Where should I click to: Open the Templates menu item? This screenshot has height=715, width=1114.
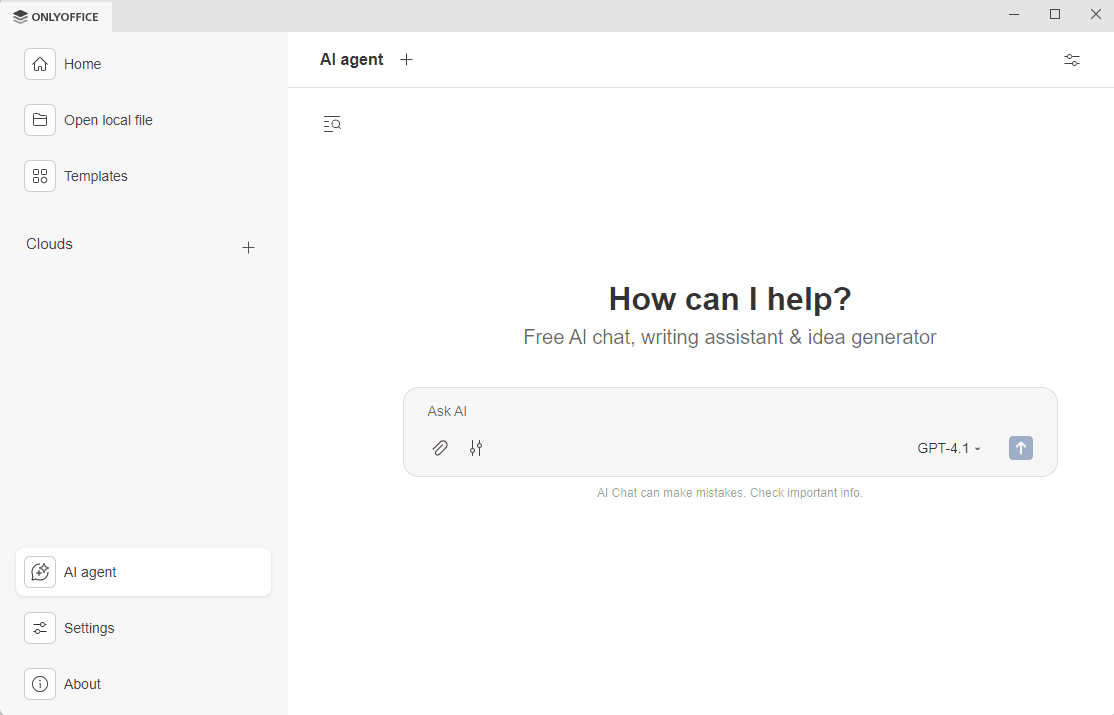(96, 176)
